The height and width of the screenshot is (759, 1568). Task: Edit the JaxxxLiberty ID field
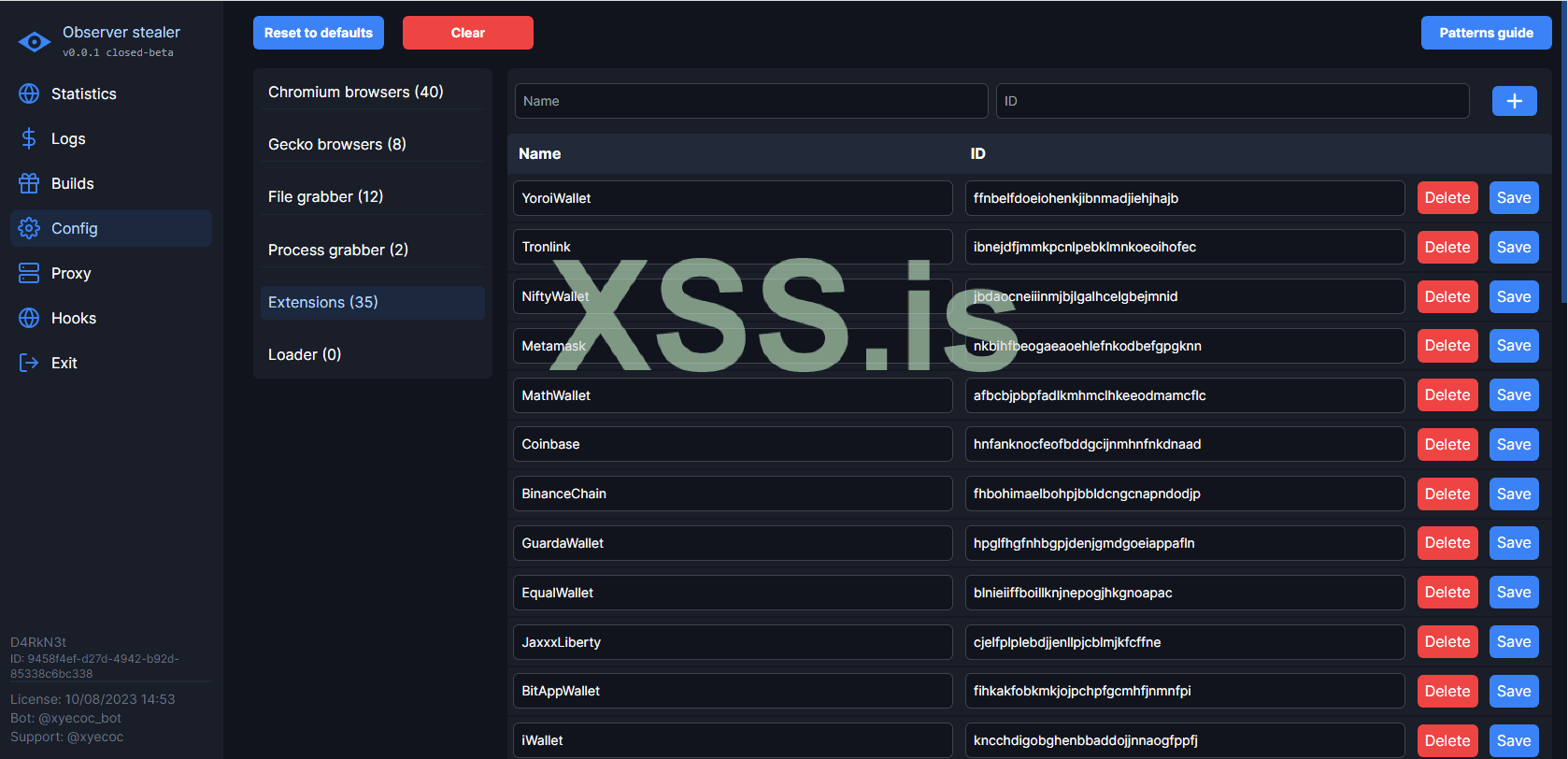pos(1185,642)
